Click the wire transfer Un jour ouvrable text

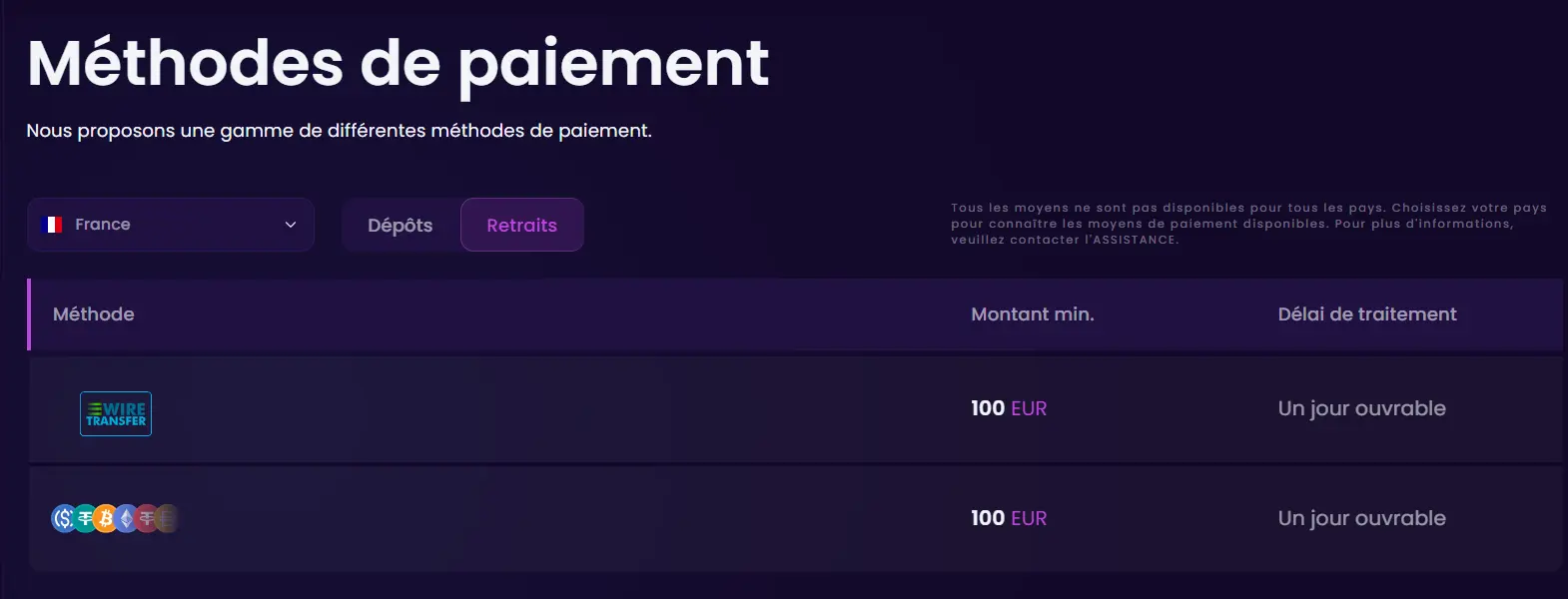pyautogui.click(x=1362, y=408)
